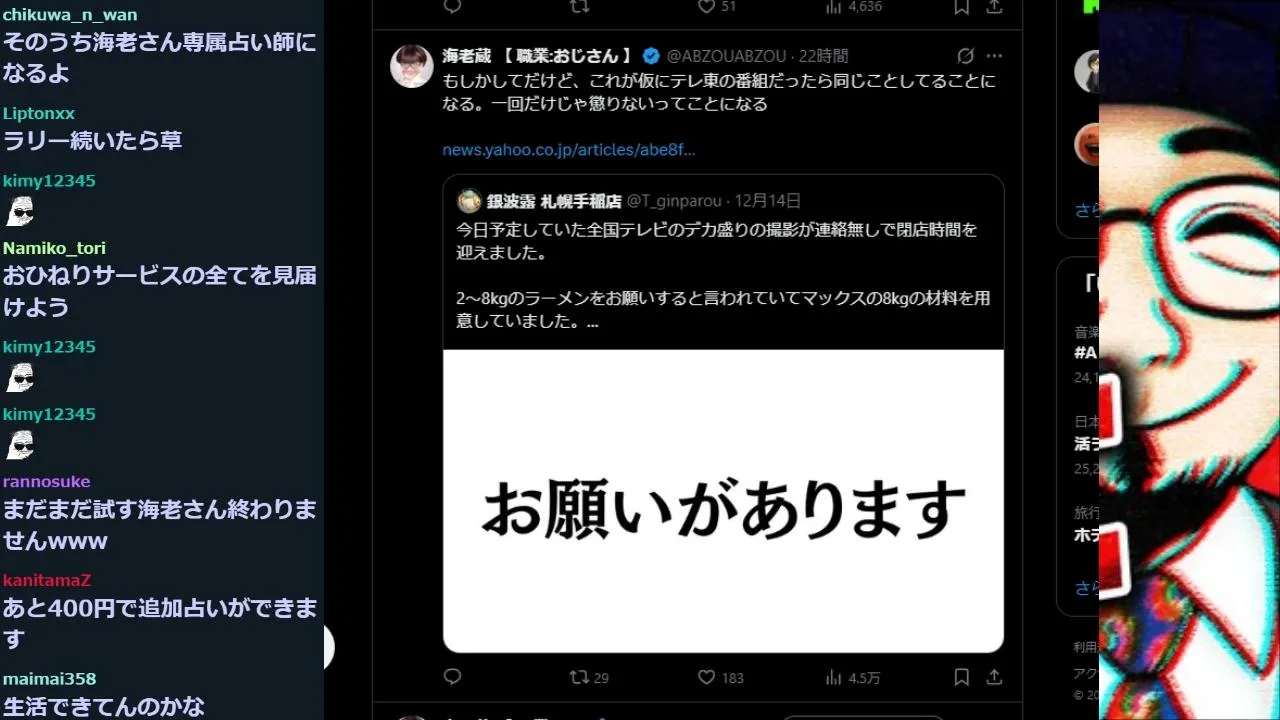The width and height of the screenshot is (1280, 720).
Task: Click chat username kanitamaZ
Action: 47,580
